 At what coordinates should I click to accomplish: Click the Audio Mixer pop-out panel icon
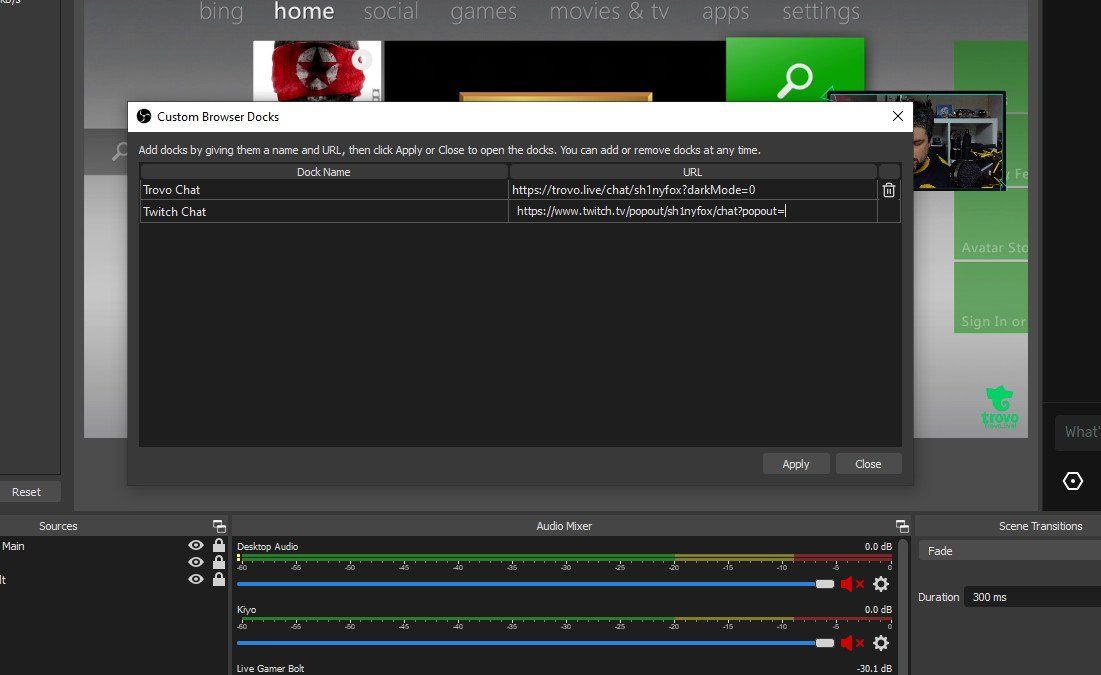click(x=901, y=525)
